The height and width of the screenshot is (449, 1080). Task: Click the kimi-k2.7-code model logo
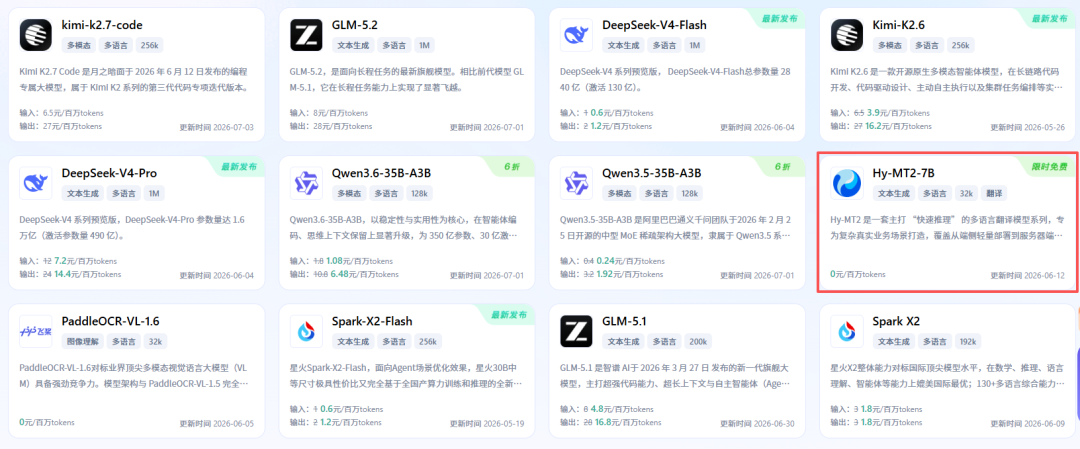[x=36, y=35]
